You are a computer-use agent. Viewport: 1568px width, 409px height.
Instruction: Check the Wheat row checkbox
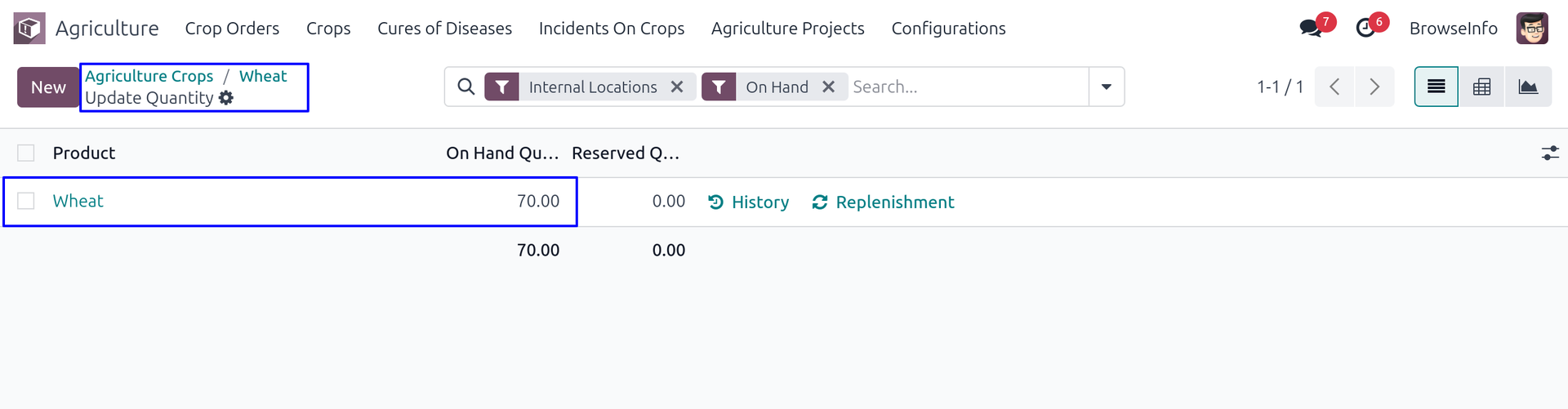tap(26, 201)
